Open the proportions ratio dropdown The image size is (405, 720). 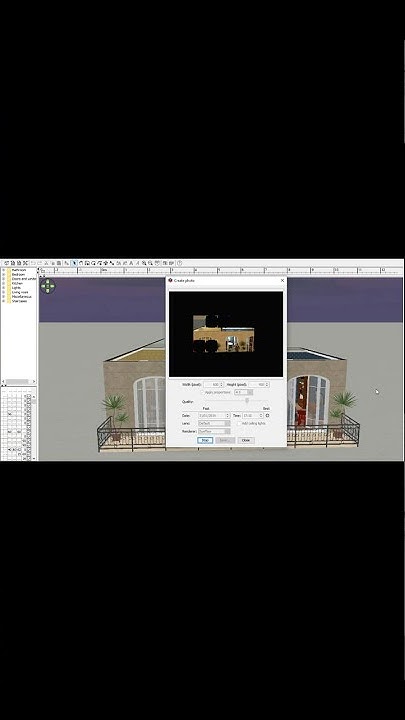click(243, 392)
